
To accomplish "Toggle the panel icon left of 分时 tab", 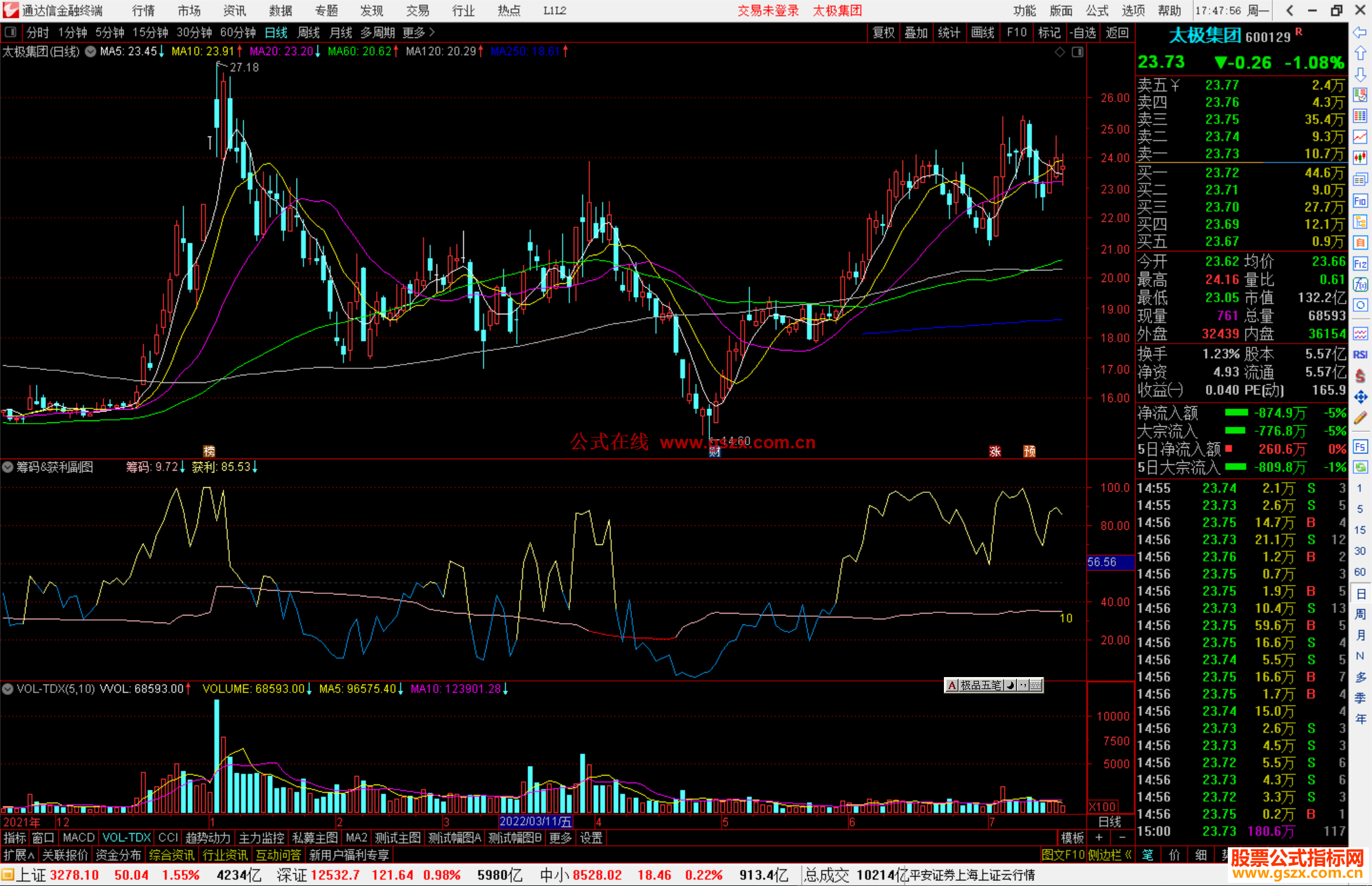I will [10, 32].
